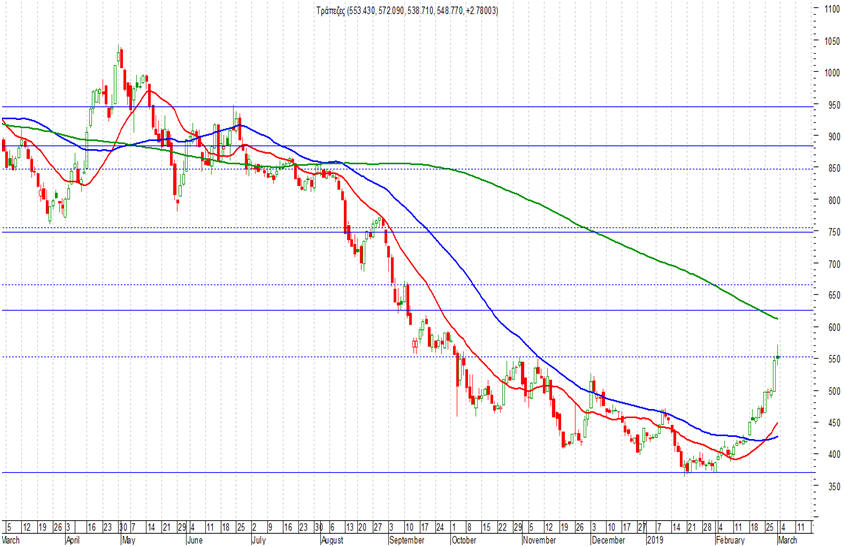844x547 pixels.
Task: Click the latest green candlestick near 550
Action: (778, 356)
